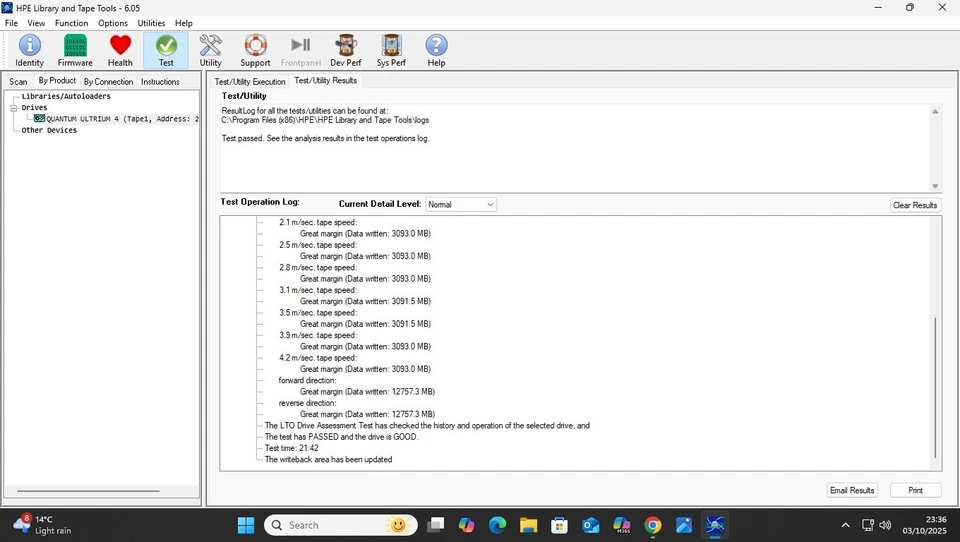Screen dimensions: 960x542
Task: Open the clock showing 23:36
Action: tap(924, 525)
